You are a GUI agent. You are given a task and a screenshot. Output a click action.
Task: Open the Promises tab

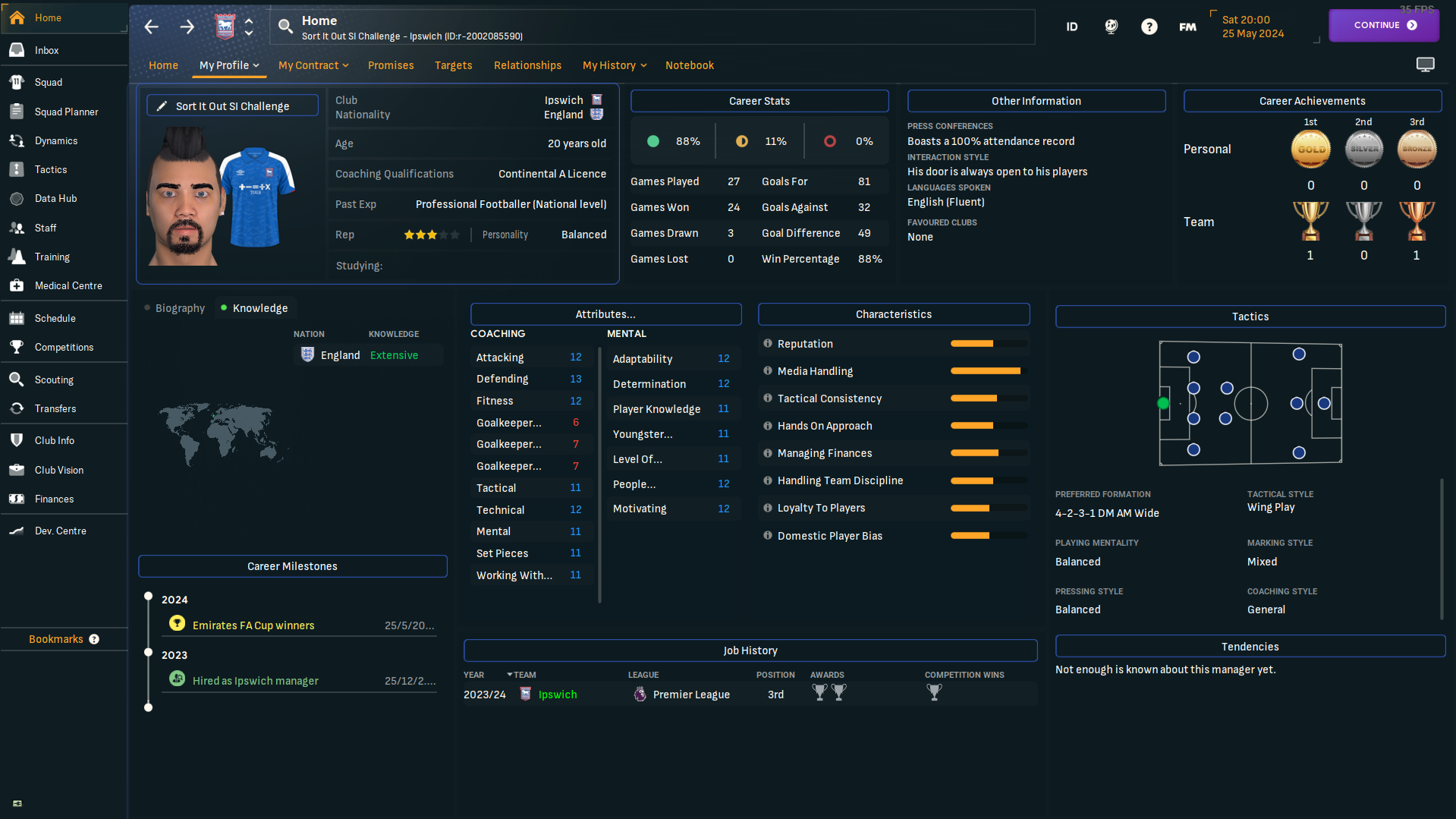click(391, 65)
